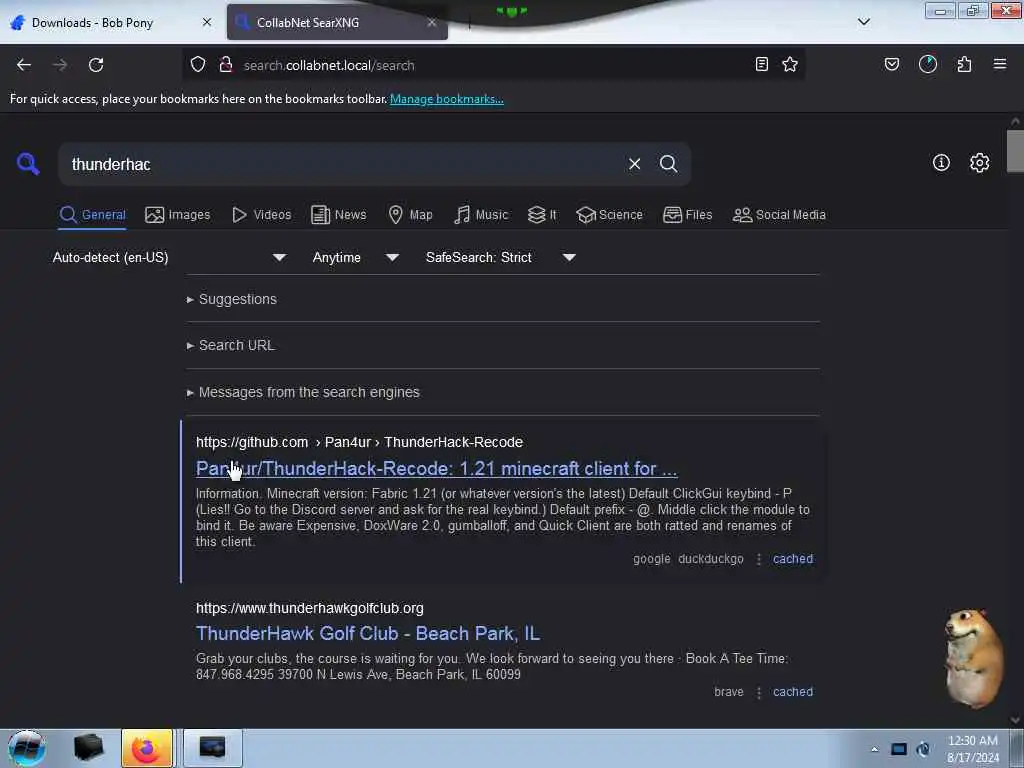Open cached link of ThunderHack-Recode result
The width and height of the screenshot is (1024, 768).
point(793,559)
